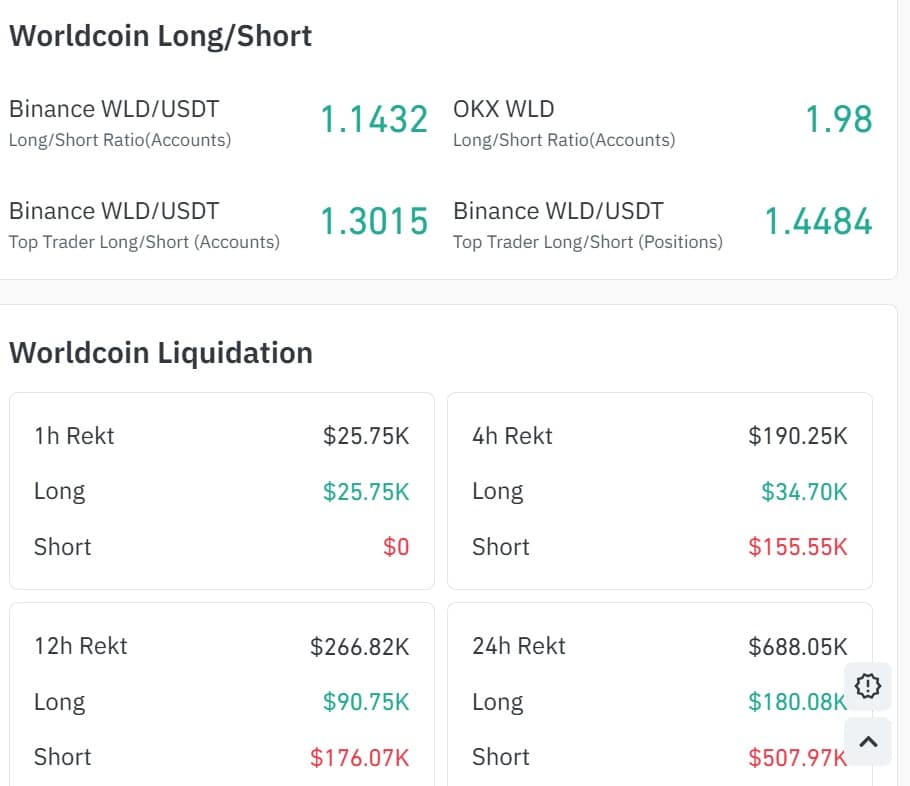Click the scroll-to-top chevron button
The image size is (910, 786).
[x=868, y=741]
